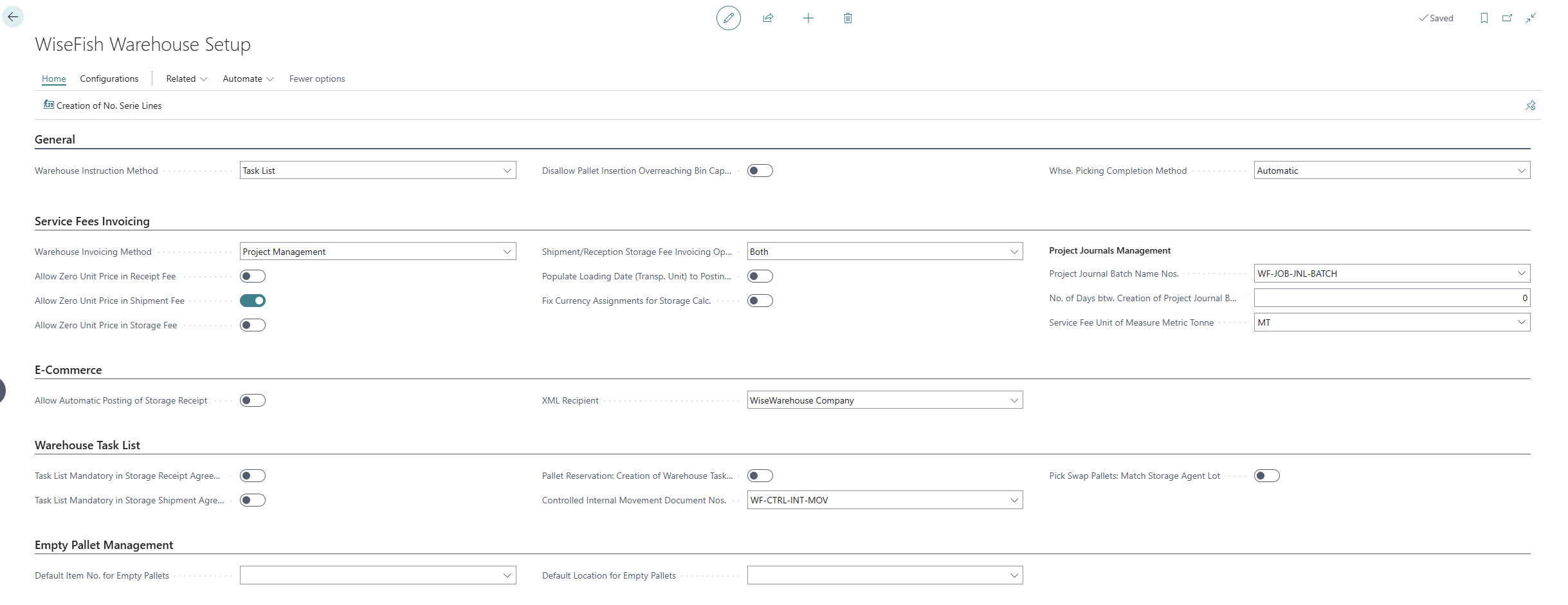Open the Automate menu
The width and height of the screenshot is (1568, 605).
click(248, 79)
